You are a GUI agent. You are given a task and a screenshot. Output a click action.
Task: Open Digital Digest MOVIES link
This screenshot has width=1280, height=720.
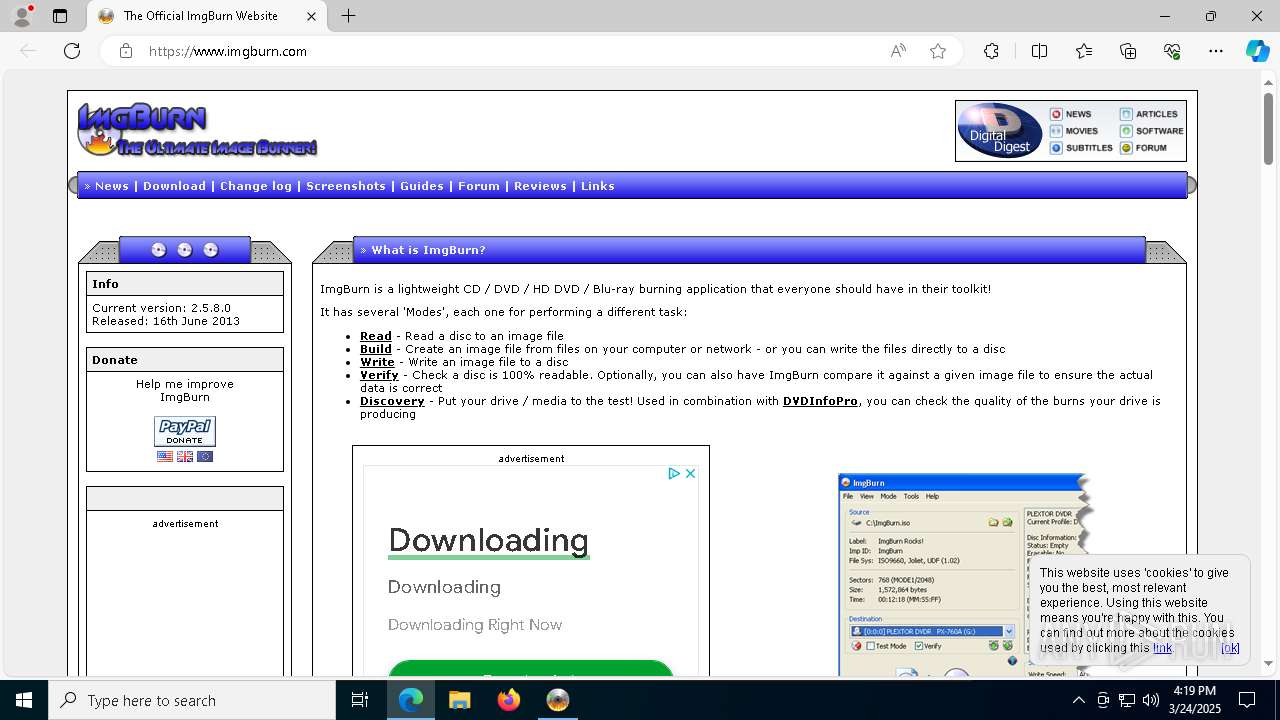click(1074, 131)
